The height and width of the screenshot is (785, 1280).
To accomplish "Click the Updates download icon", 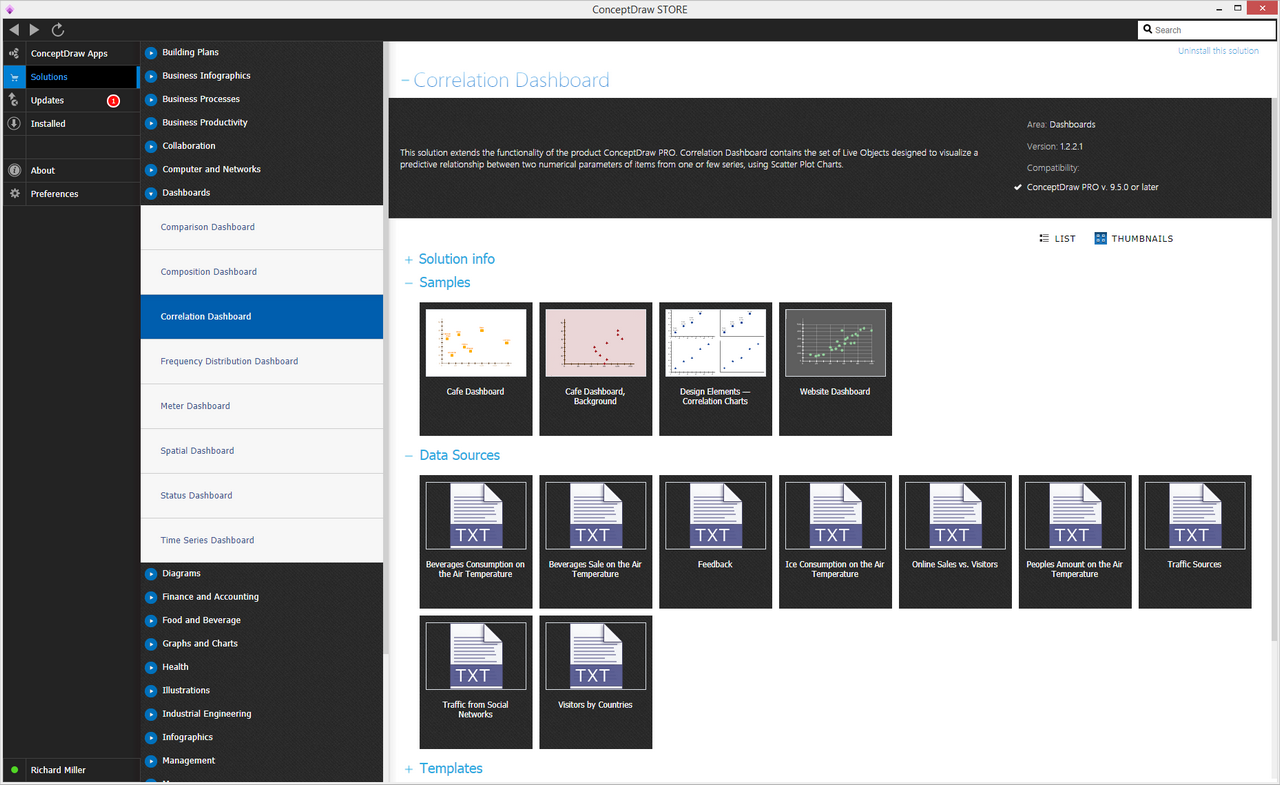I will (x=14, y=100).
